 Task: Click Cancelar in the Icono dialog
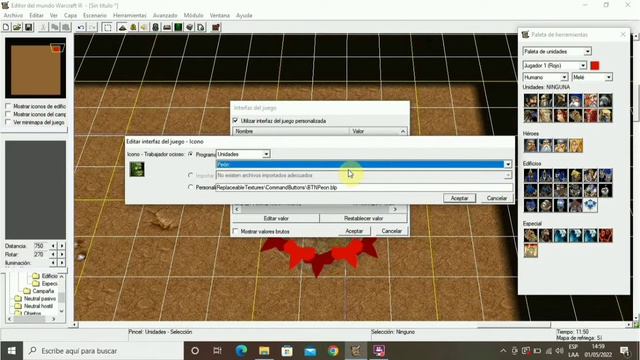(496, 198)
